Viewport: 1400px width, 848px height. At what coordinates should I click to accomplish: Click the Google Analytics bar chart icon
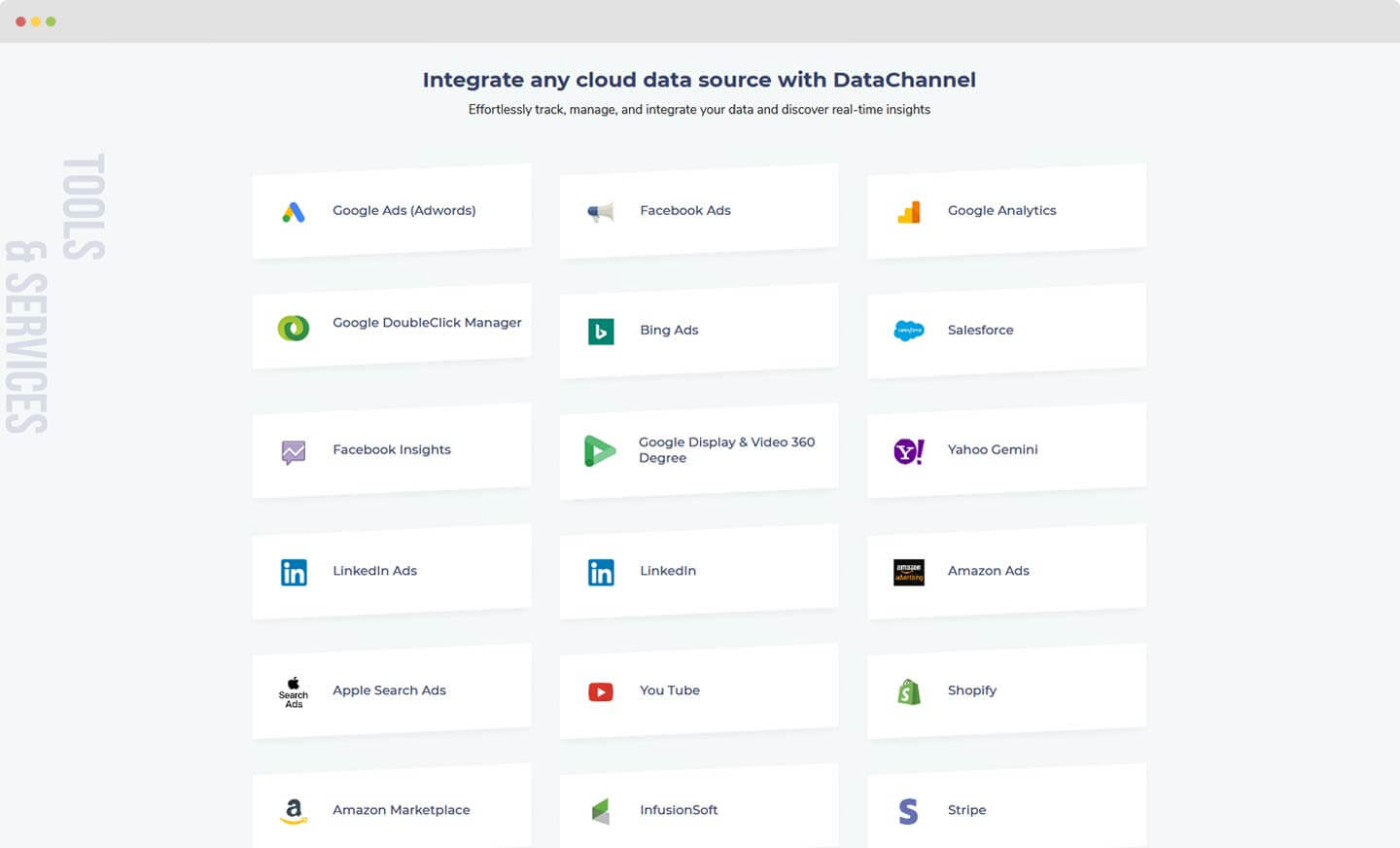(x=909, y=212)
